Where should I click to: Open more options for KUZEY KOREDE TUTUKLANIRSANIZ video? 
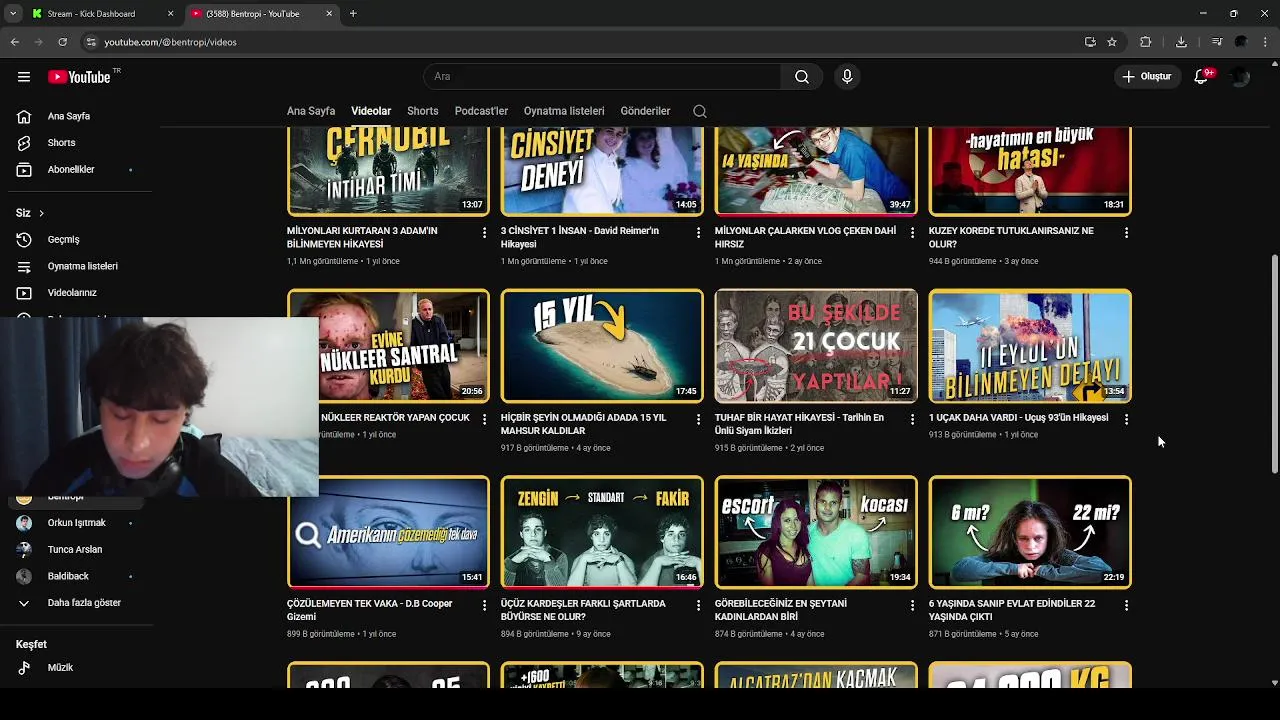point(1126,232)
